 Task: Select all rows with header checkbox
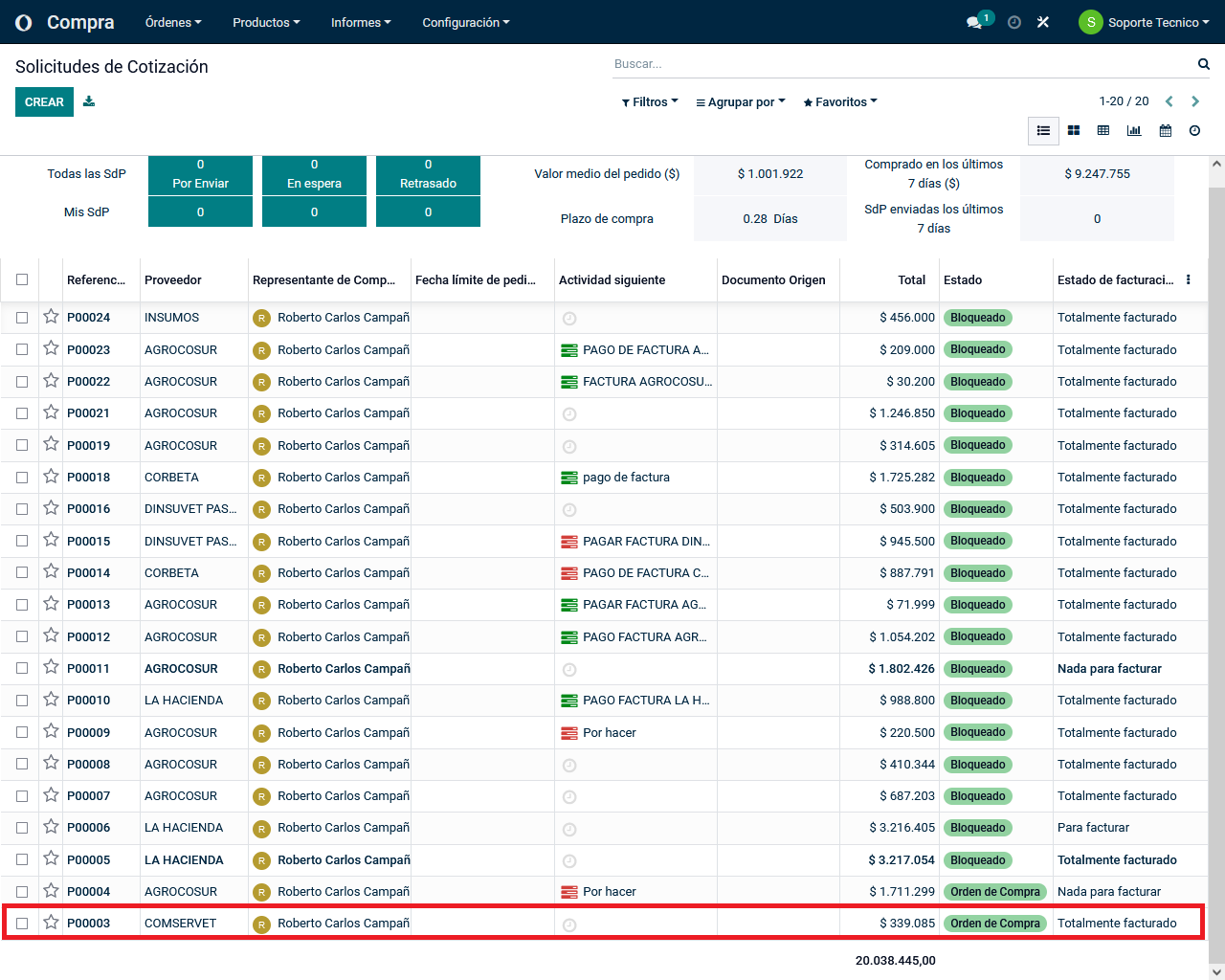click(22, 279)
